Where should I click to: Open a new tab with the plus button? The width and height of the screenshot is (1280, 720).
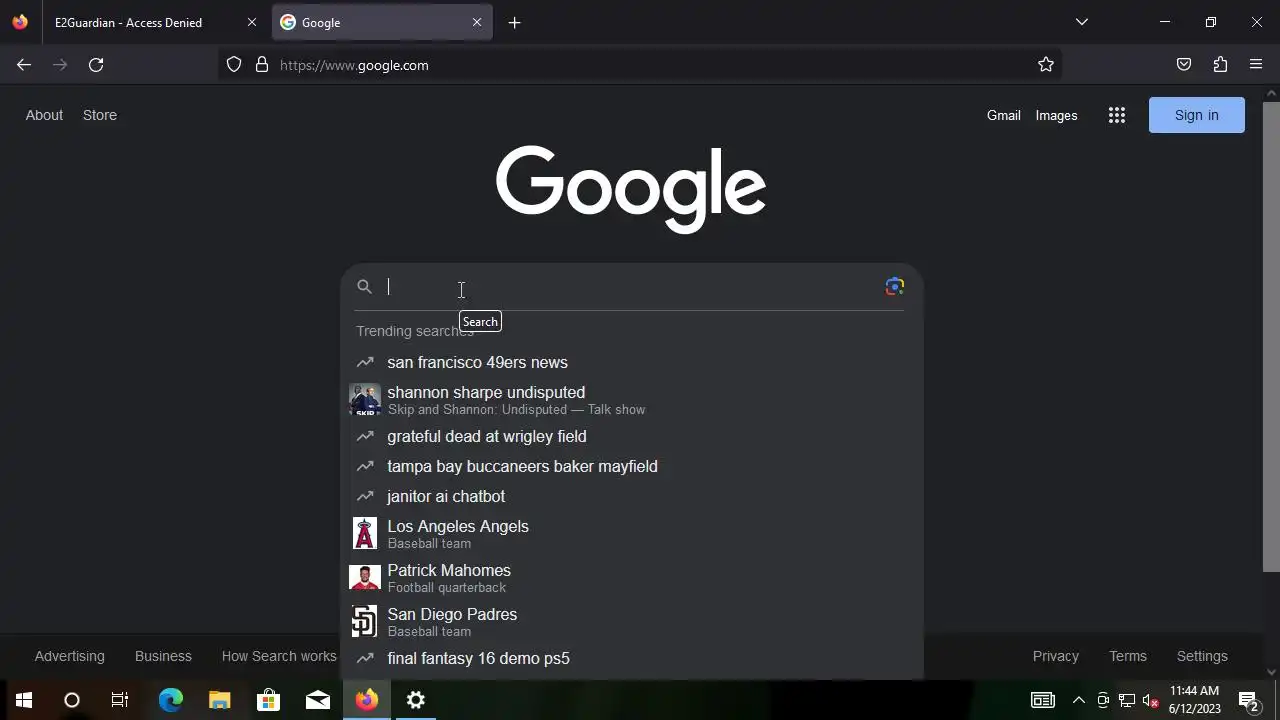pyautogui.click(x=514, y=22)
